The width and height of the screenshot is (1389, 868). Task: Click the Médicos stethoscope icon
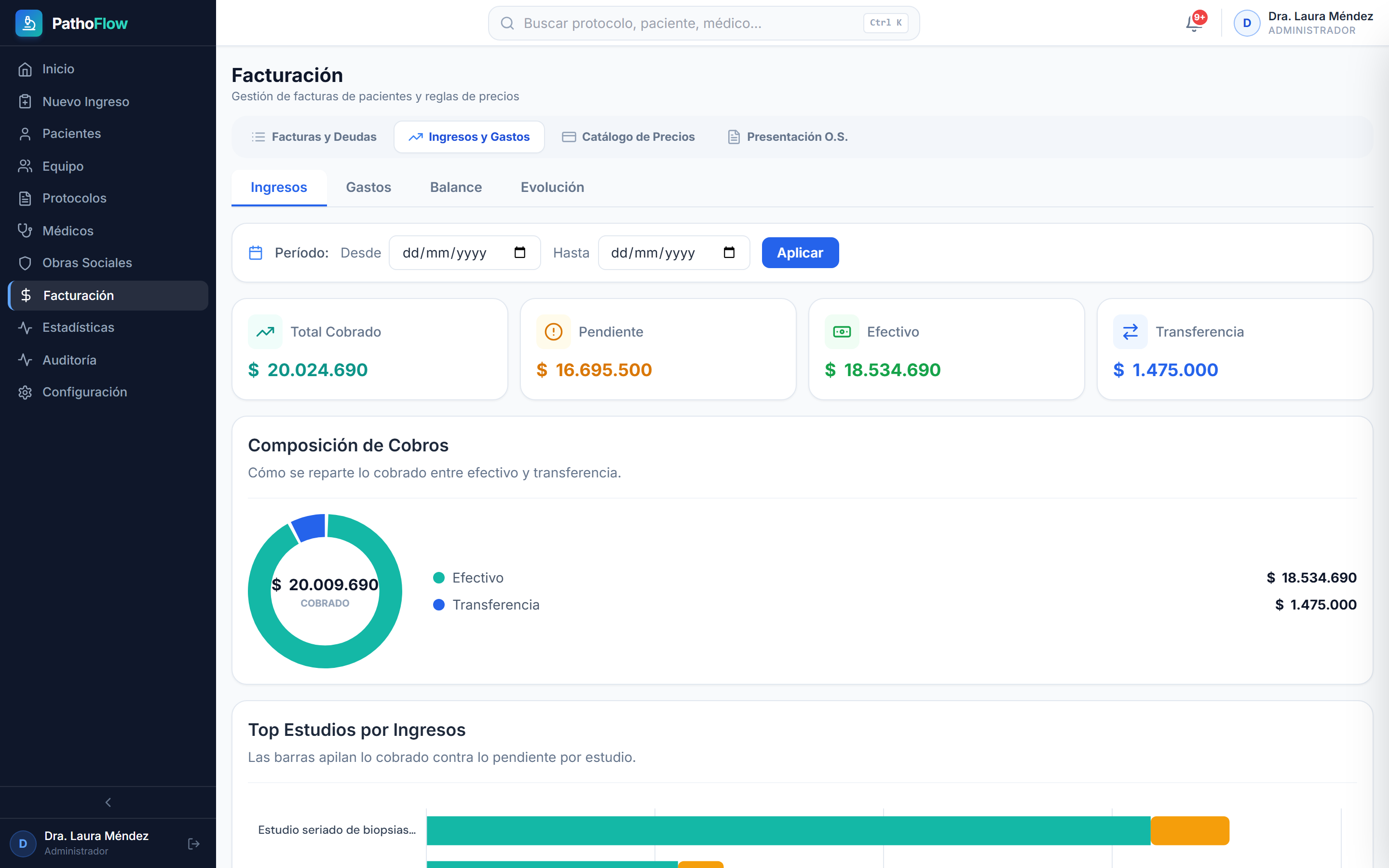click(x=25, y=231)
